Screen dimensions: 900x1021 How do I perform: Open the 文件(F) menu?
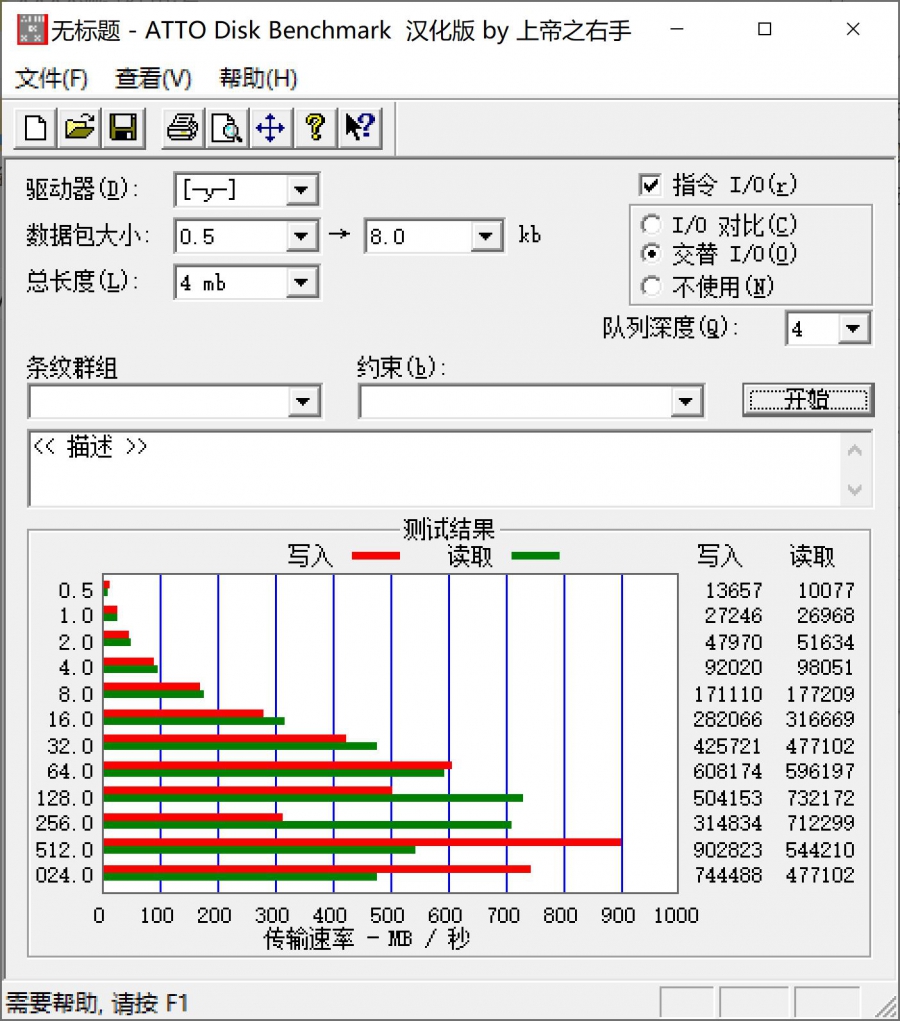[x=52, y=78]
